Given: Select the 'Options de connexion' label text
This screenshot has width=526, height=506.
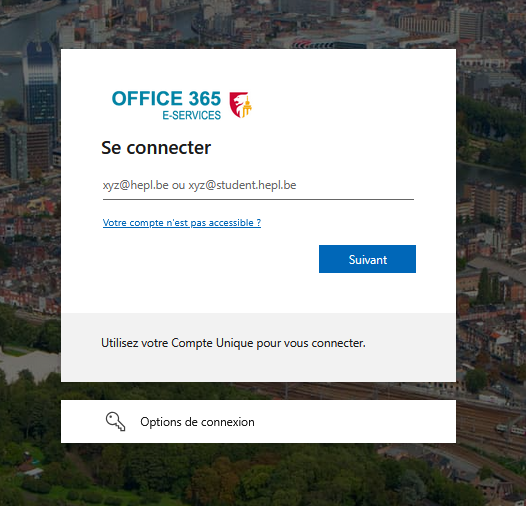Looking at the screenshot, I should 197,422.
